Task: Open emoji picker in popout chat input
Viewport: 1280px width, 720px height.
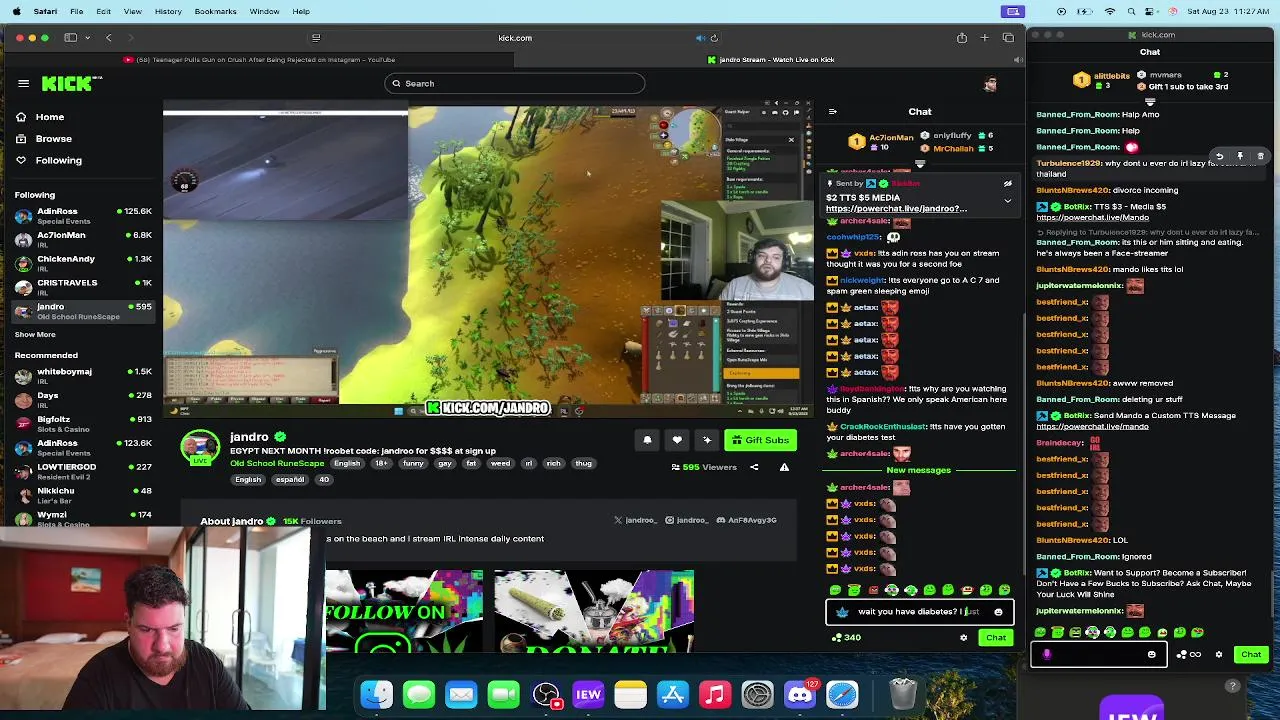Action: point(1152,655)
